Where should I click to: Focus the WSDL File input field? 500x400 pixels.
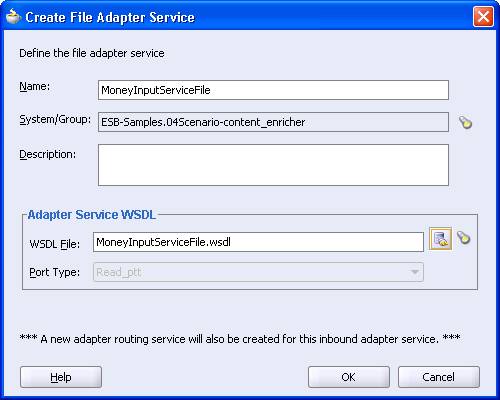click(258, 242)
